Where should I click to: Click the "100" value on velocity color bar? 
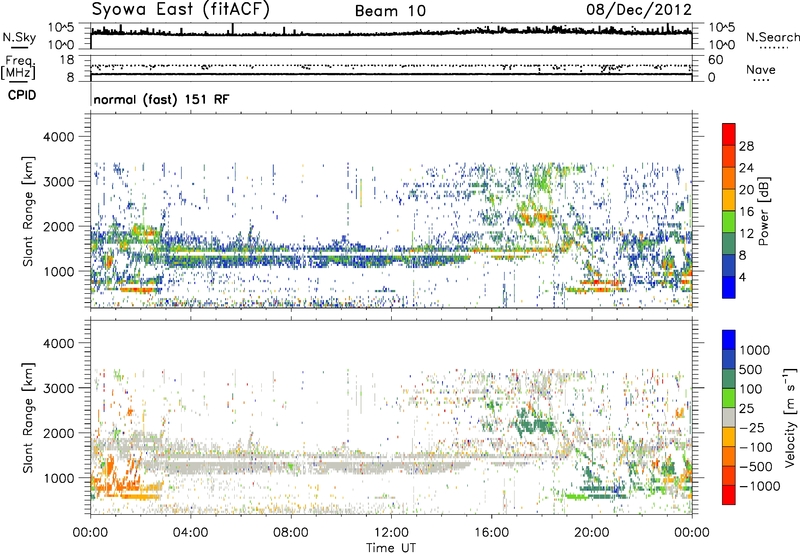[753, 389]
